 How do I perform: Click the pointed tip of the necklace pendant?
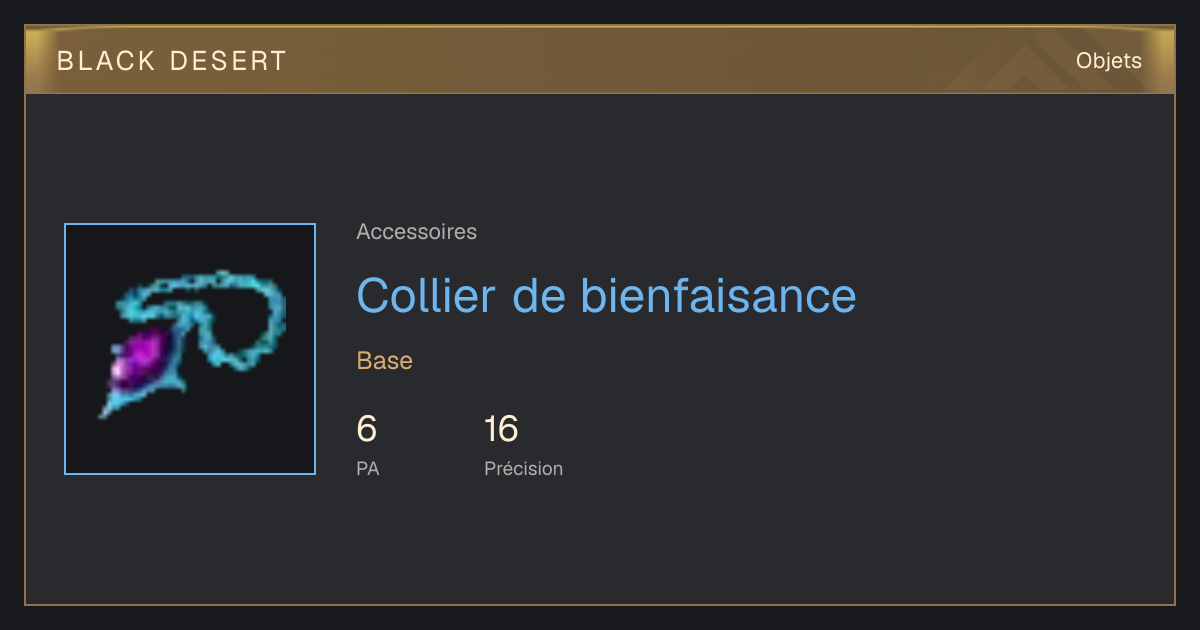[104, 412]
